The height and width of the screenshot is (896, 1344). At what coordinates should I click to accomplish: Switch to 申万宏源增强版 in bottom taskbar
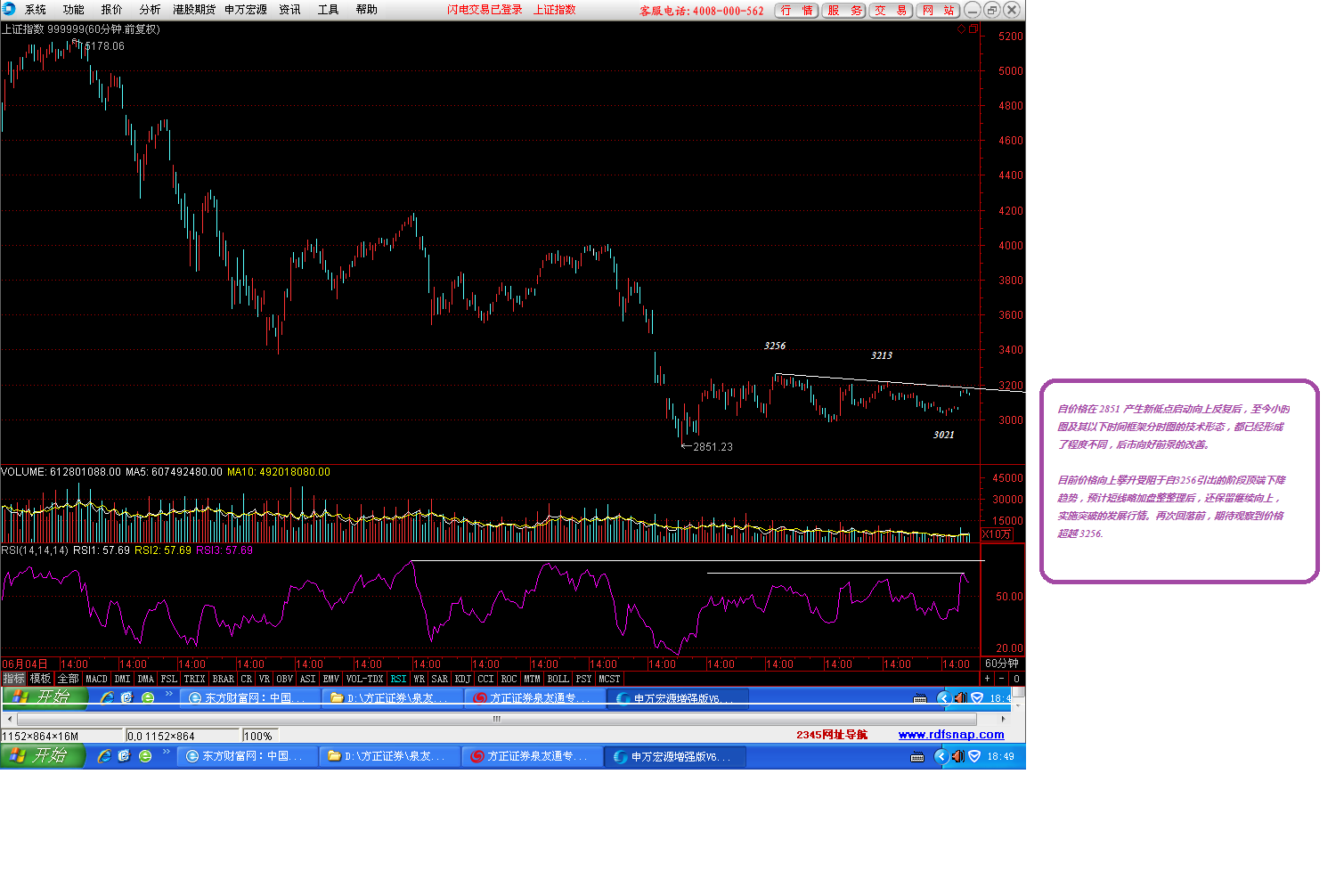[675, 756]
